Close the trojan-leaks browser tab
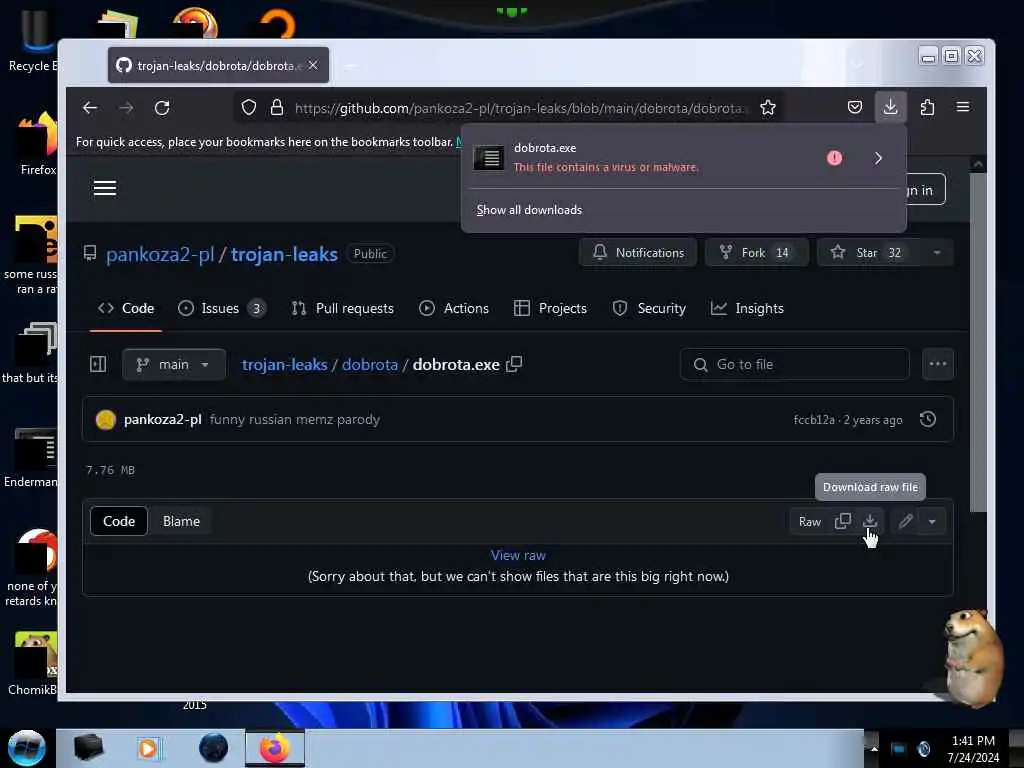 tap(313, 65)
